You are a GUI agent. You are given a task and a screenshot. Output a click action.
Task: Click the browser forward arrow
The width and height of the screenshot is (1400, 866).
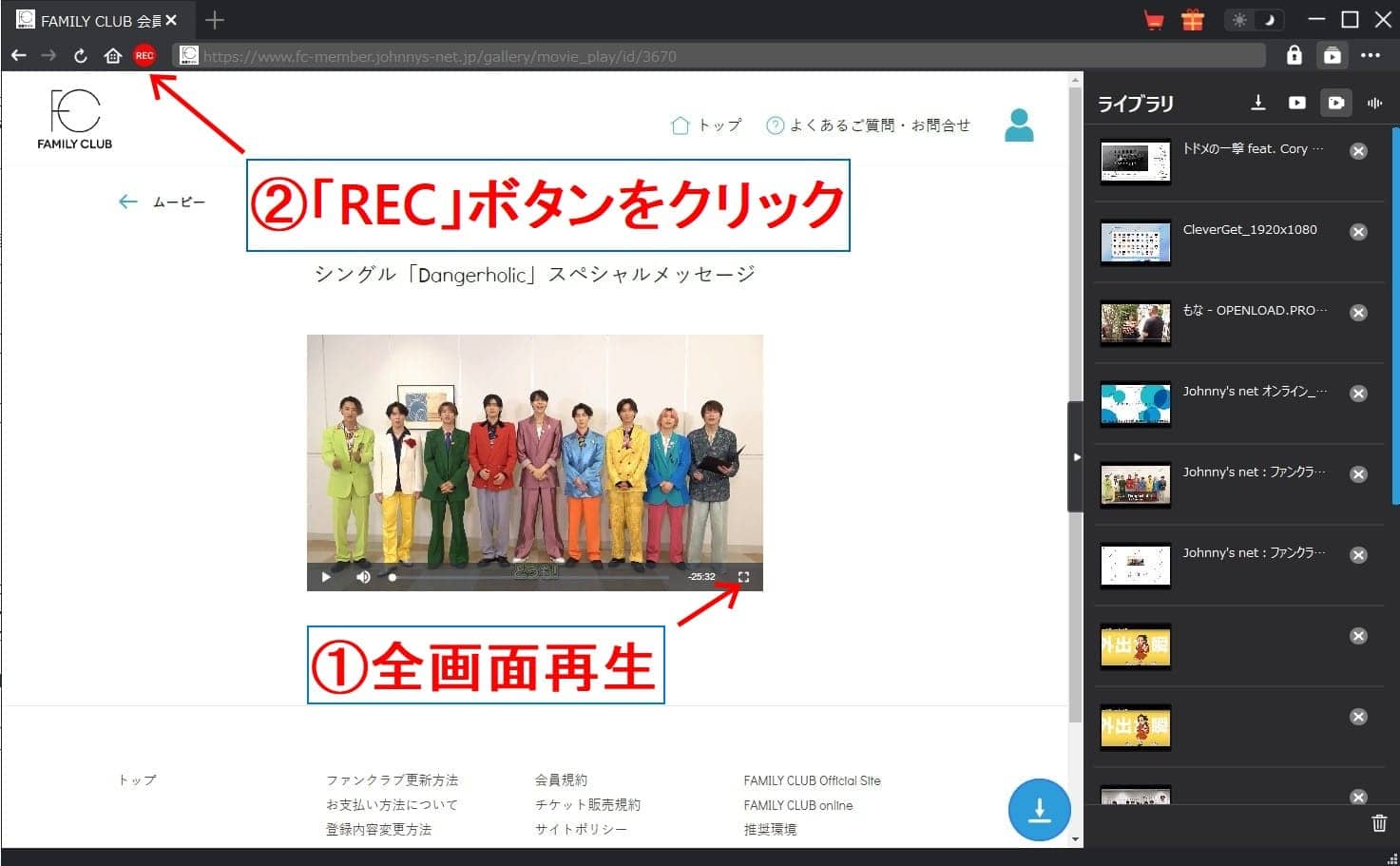coord(48,56)
